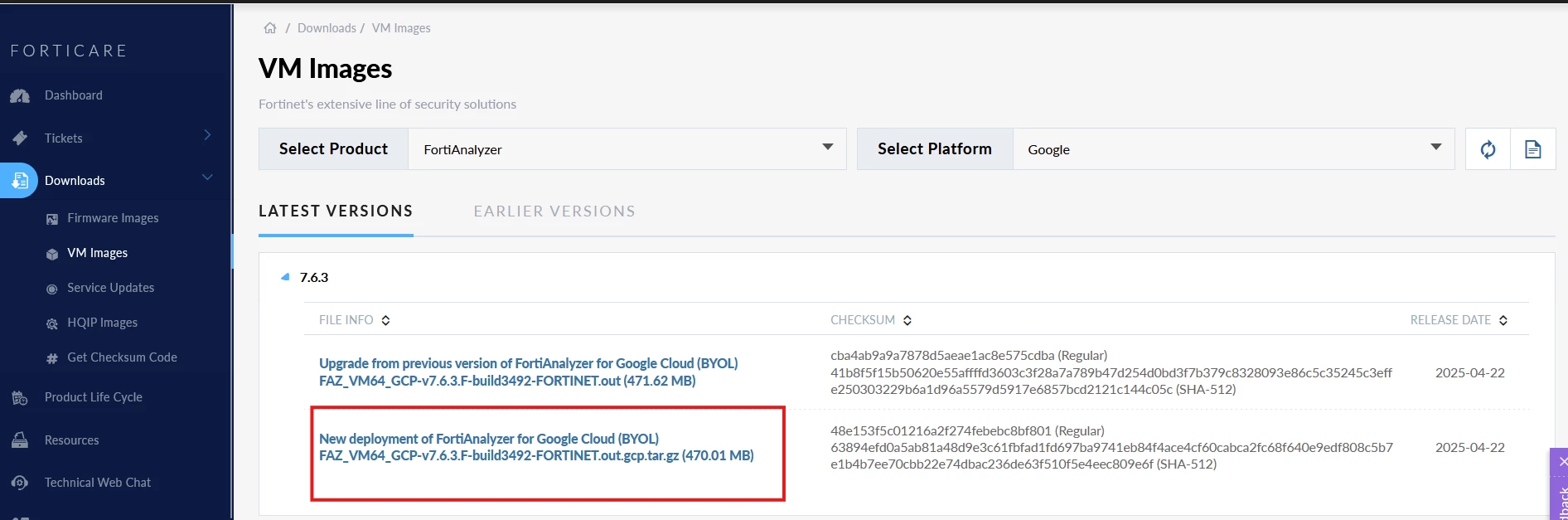Go to Firmware Images page
Viewport: 1568px width, 520px height.
[113, 218]
